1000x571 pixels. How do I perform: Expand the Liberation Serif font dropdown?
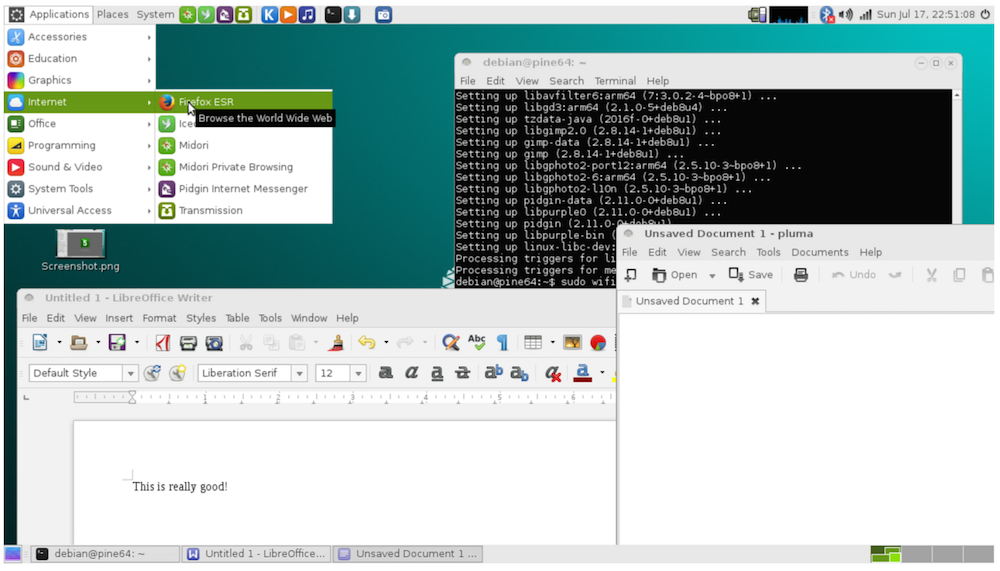[299, 373]
